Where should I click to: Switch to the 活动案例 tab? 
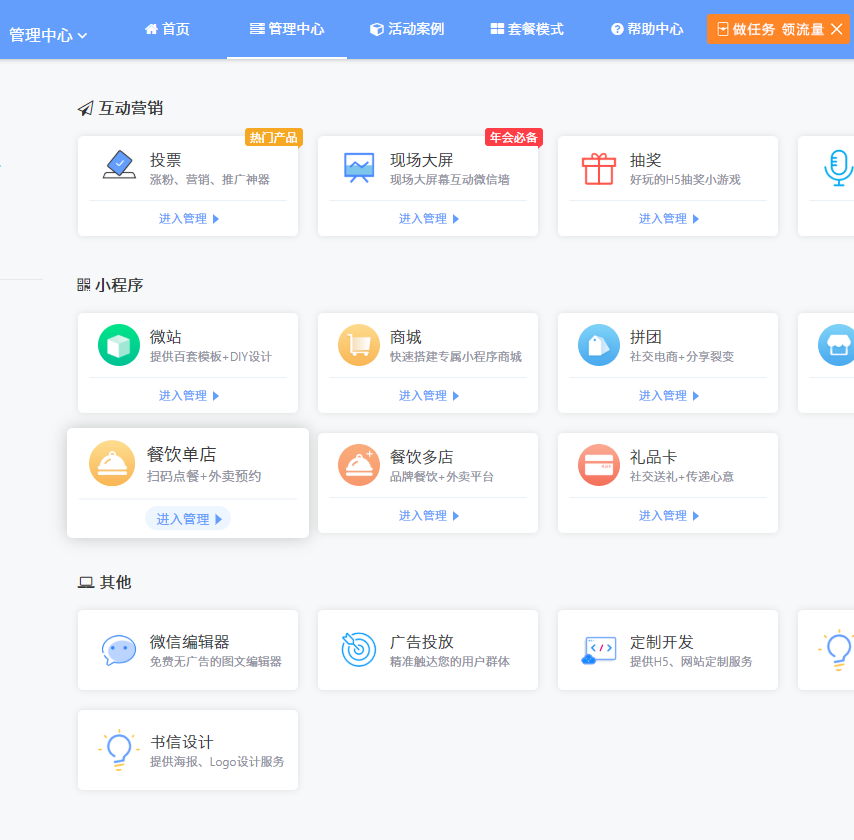(406, 29)
